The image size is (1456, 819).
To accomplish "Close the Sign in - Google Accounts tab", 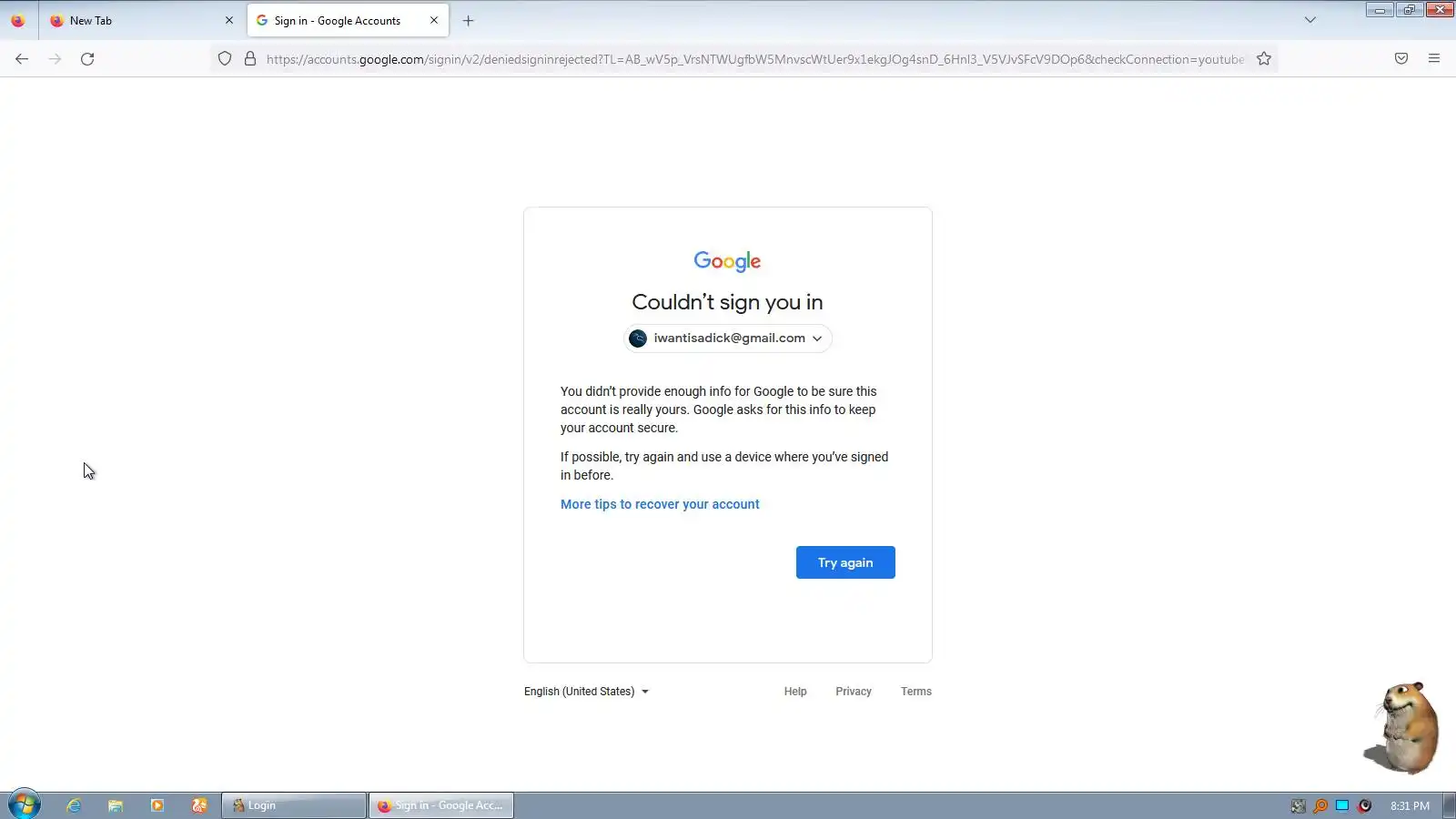I will click(x=434, y=20).
